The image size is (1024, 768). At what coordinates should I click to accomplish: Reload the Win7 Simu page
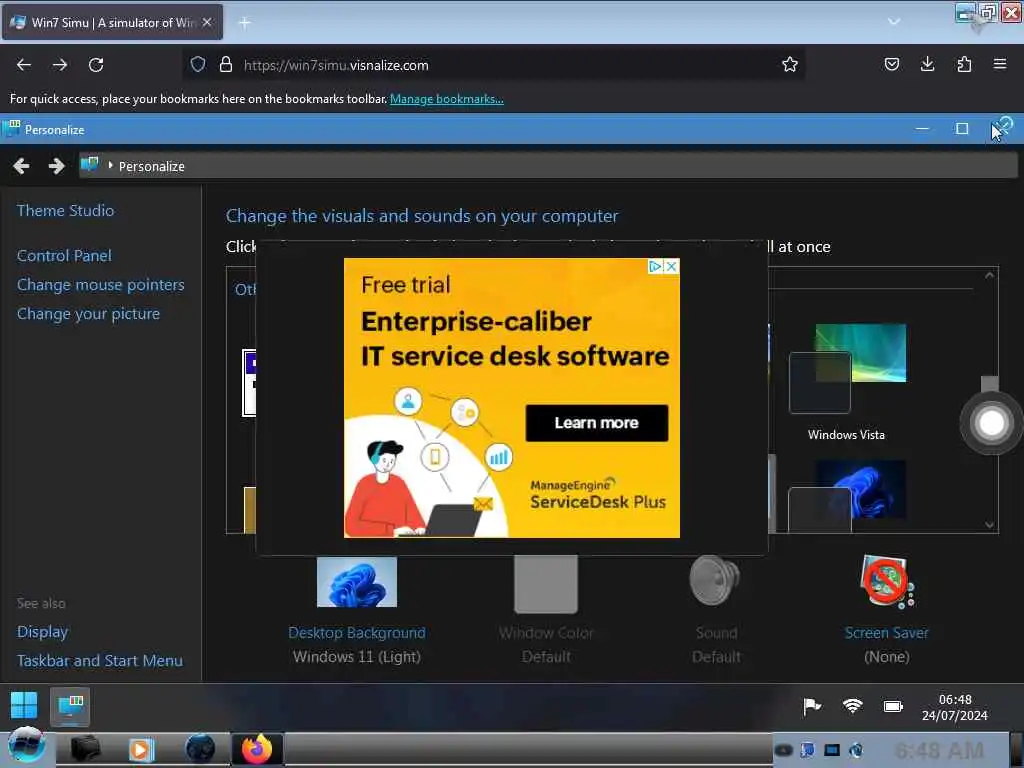(96, 65)
